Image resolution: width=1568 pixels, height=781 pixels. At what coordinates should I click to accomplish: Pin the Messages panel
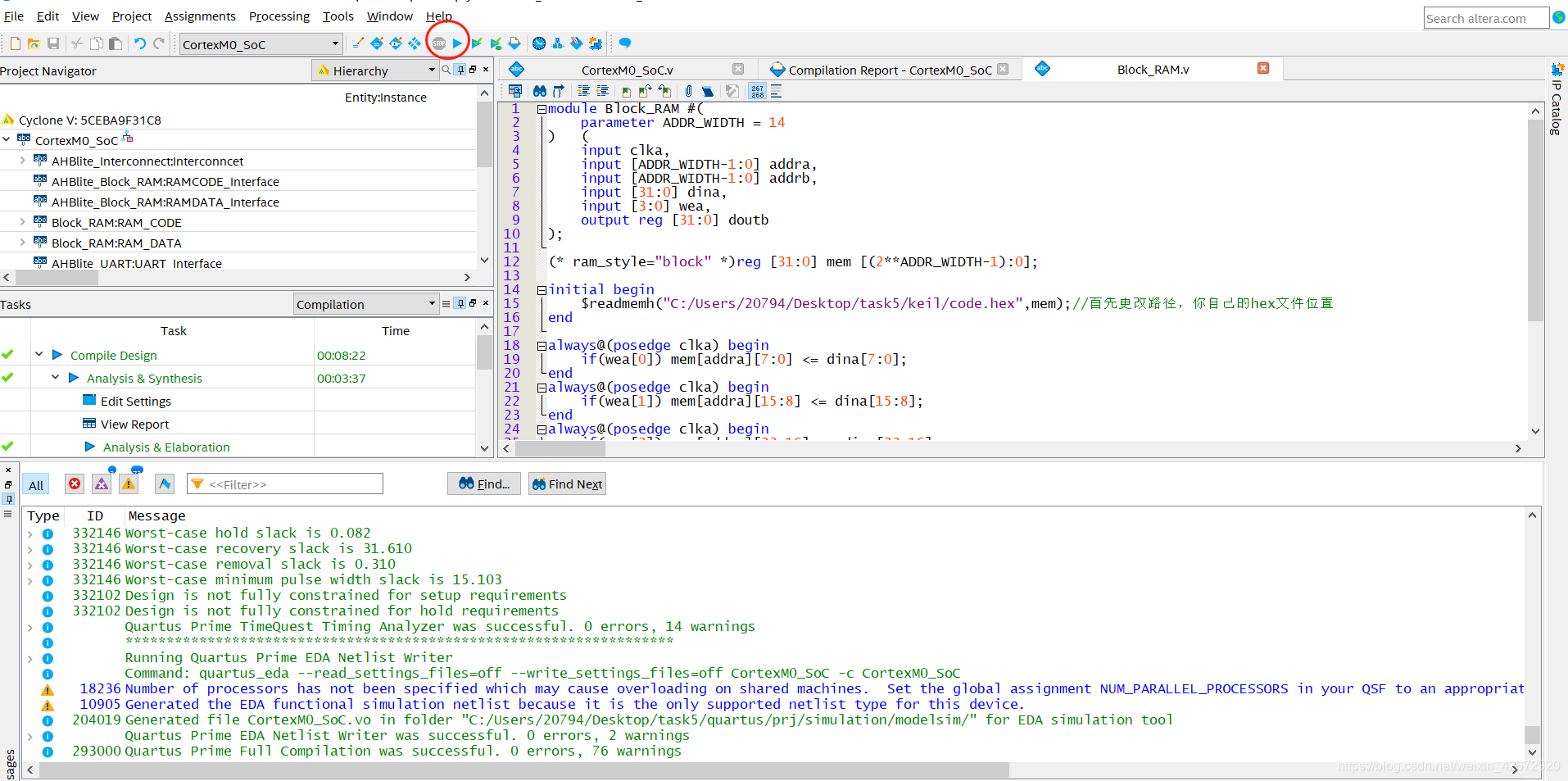pyautogui.click(x=8, y=498)
